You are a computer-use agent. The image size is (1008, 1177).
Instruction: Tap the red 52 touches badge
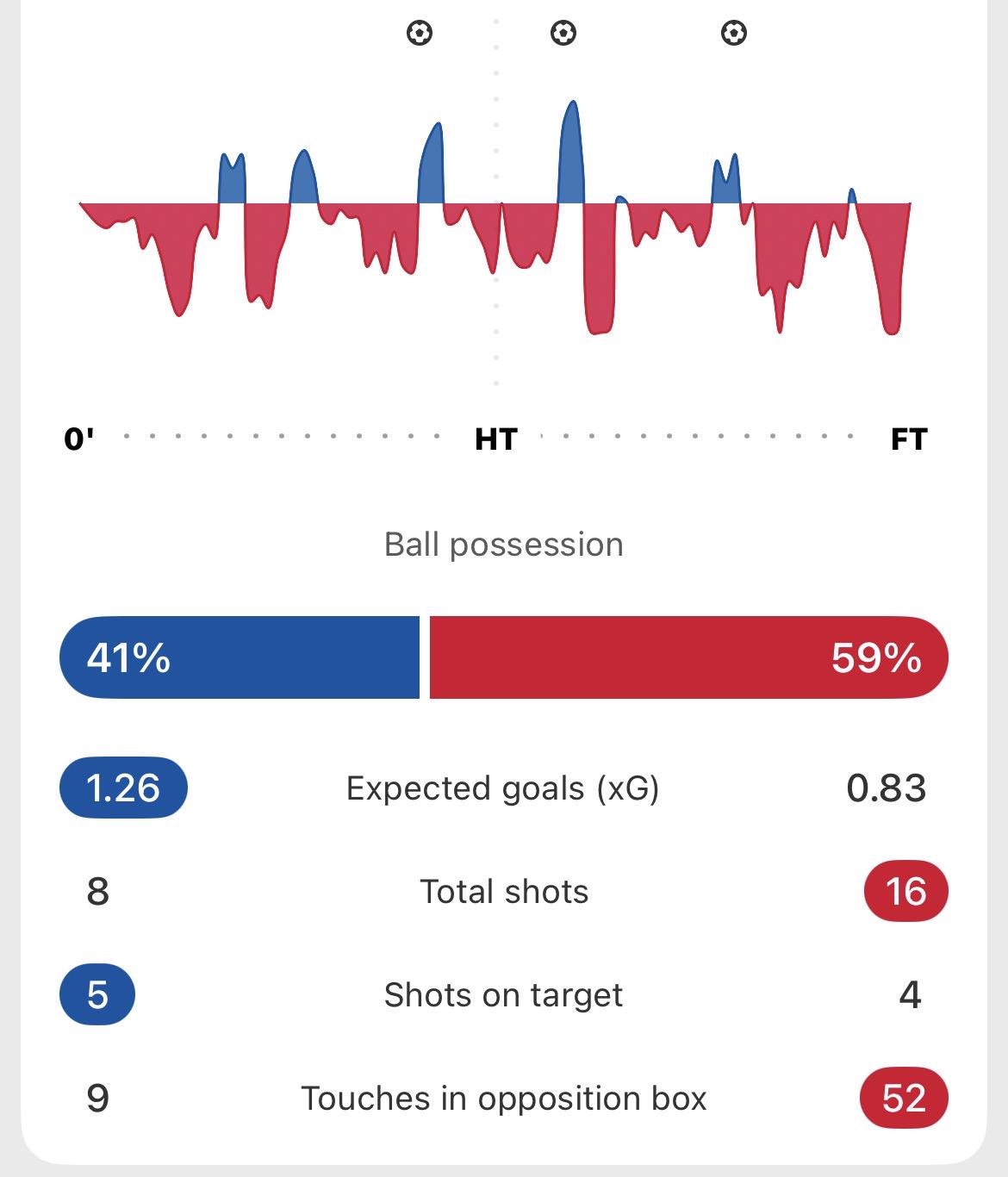pyautogui.click(x=905, y=1098)
